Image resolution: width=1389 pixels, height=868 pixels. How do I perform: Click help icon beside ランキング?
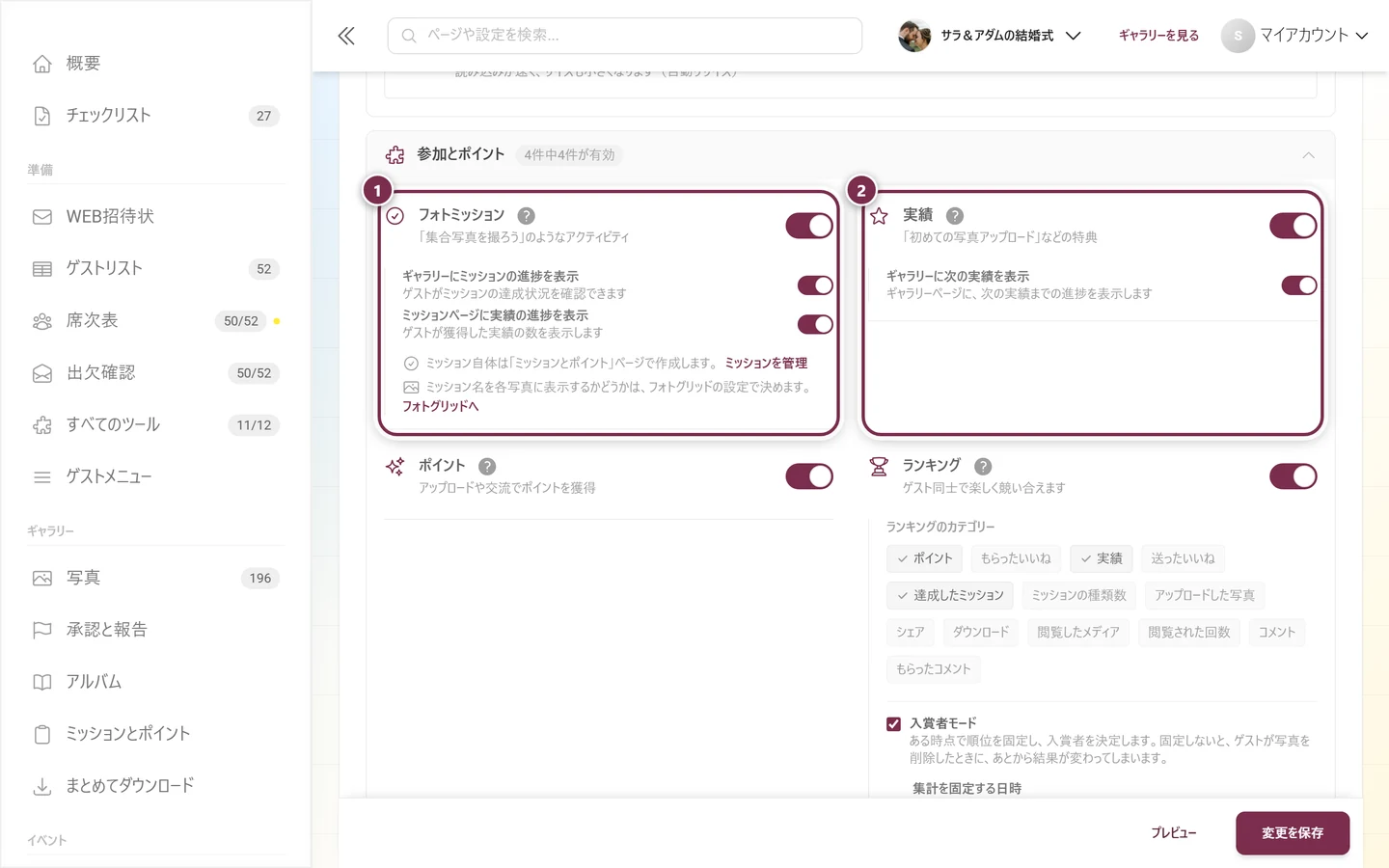tap(983, 467)
